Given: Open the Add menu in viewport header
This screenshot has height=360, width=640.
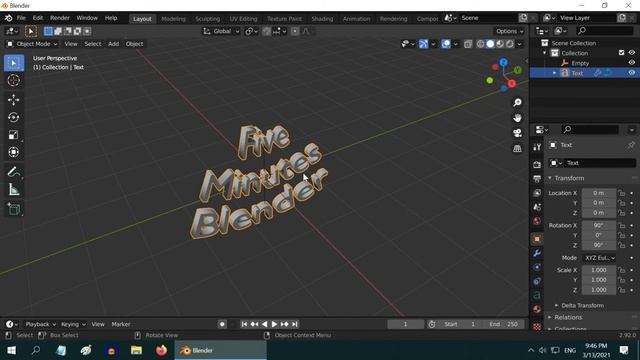Looking at the screenshot, I should pos(113,44).
